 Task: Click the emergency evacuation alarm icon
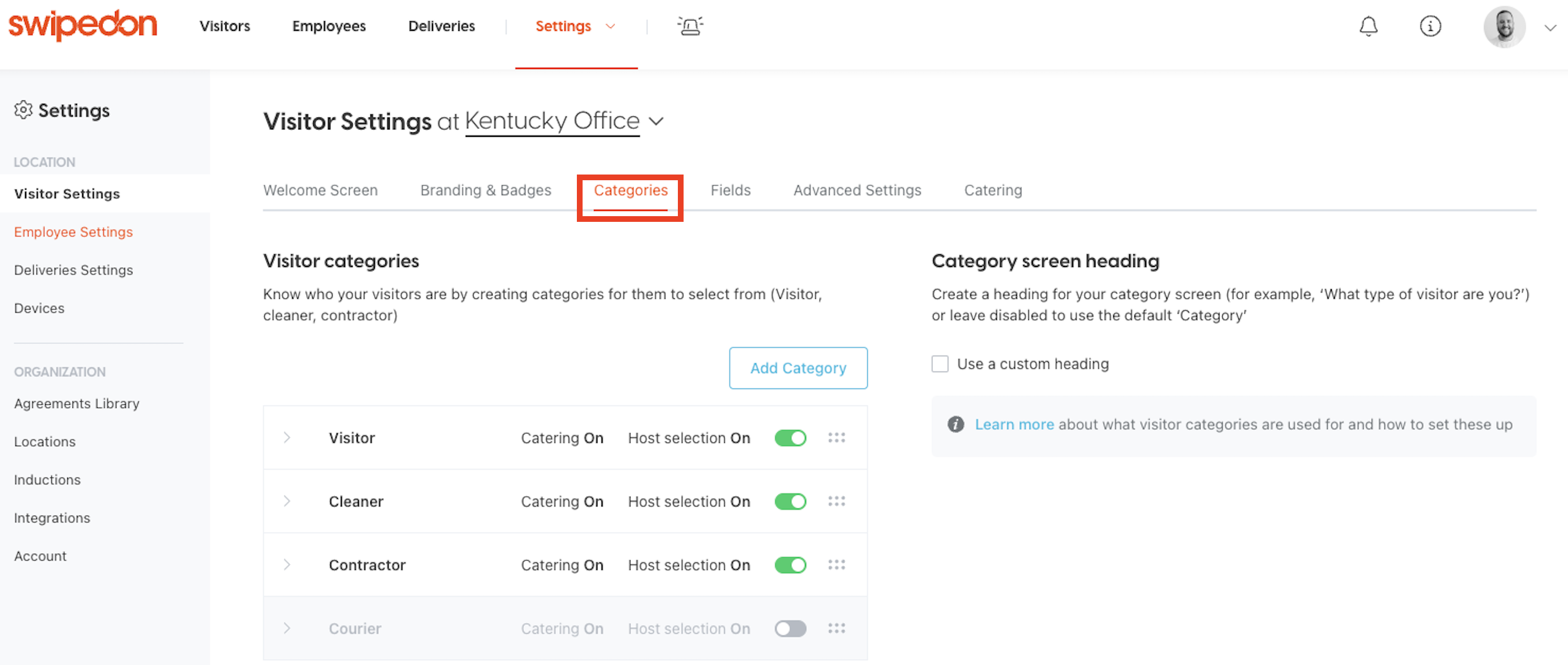coord(690,26)
